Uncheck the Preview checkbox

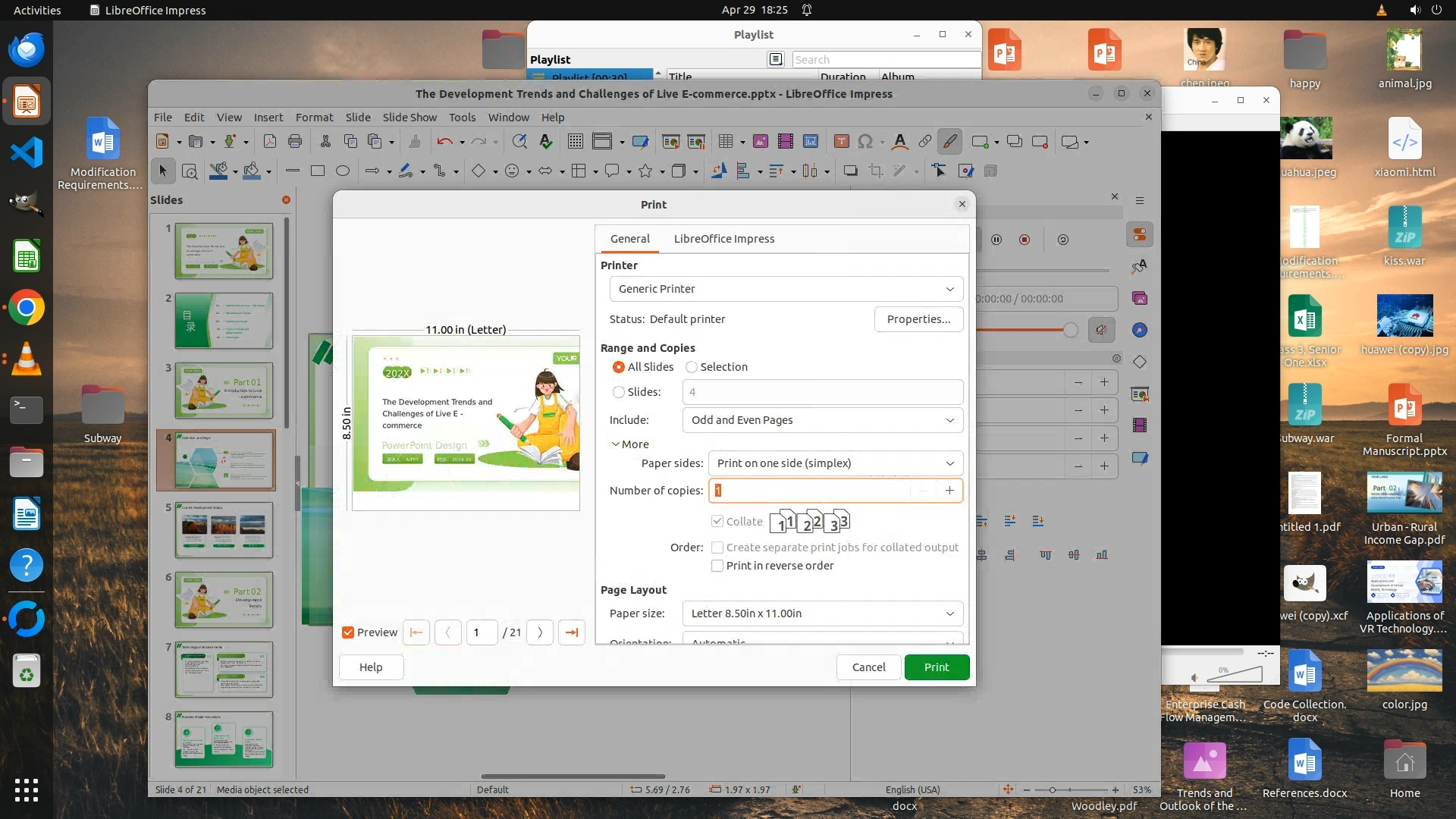pos(348,632)
